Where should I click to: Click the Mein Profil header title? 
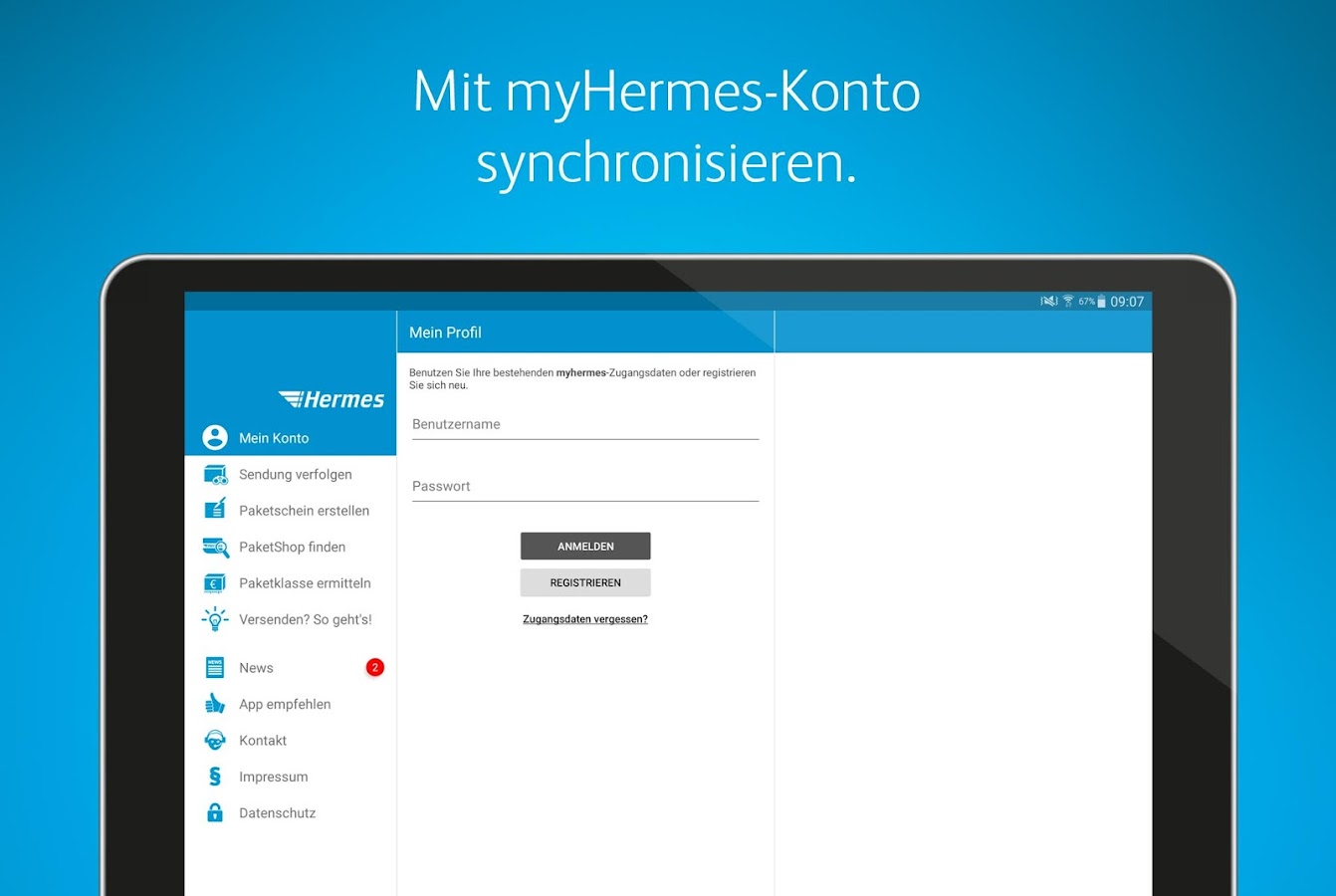pos(445,333)
